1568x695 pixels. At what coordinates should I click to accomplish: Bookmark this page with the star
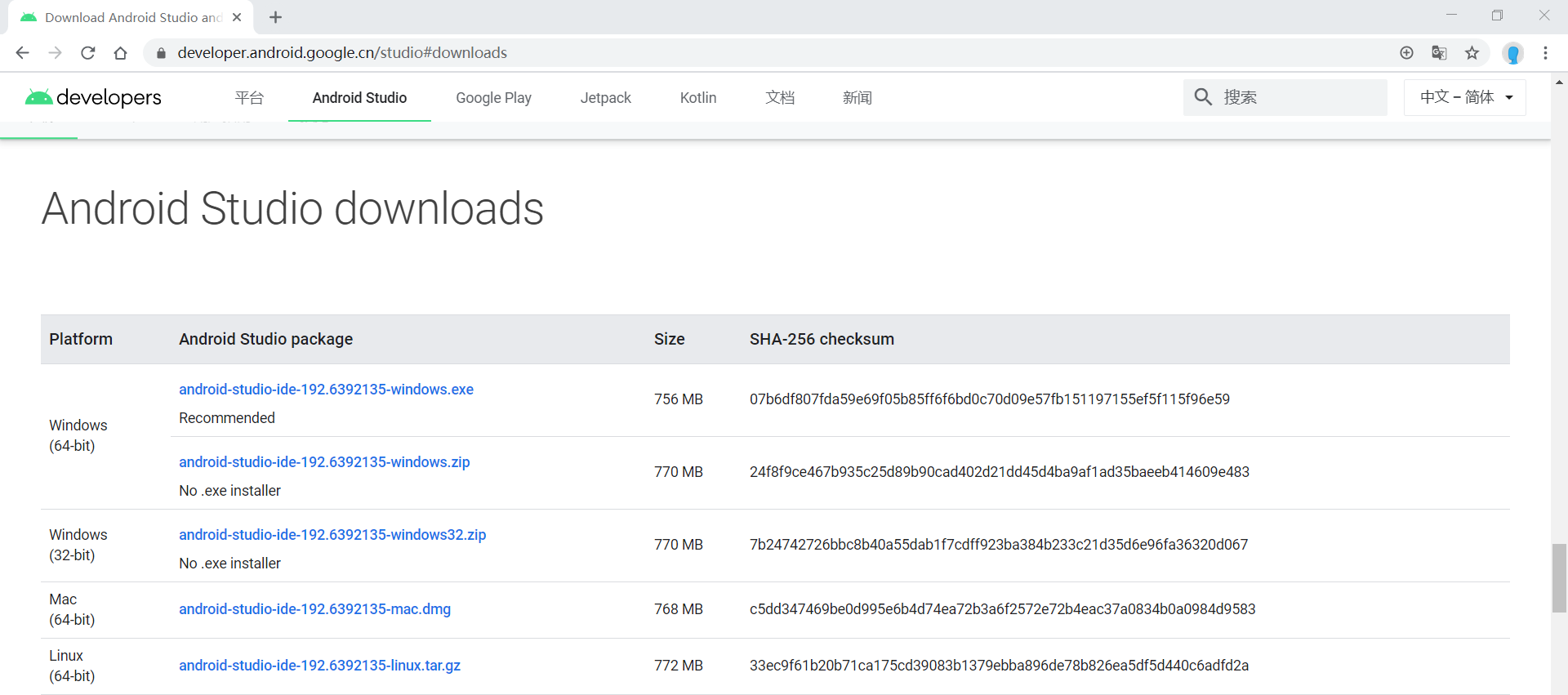click(x=1472, y=53)
